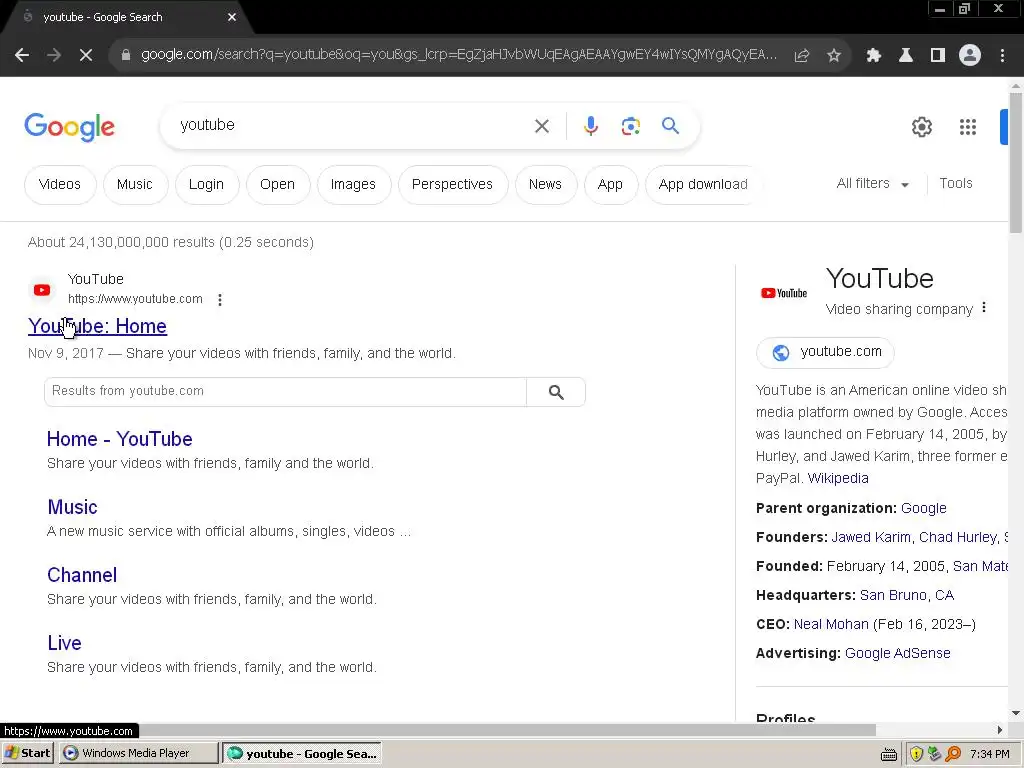Open more options beside youtube.com result
1024x768 pixels.
tap(220, 300)
